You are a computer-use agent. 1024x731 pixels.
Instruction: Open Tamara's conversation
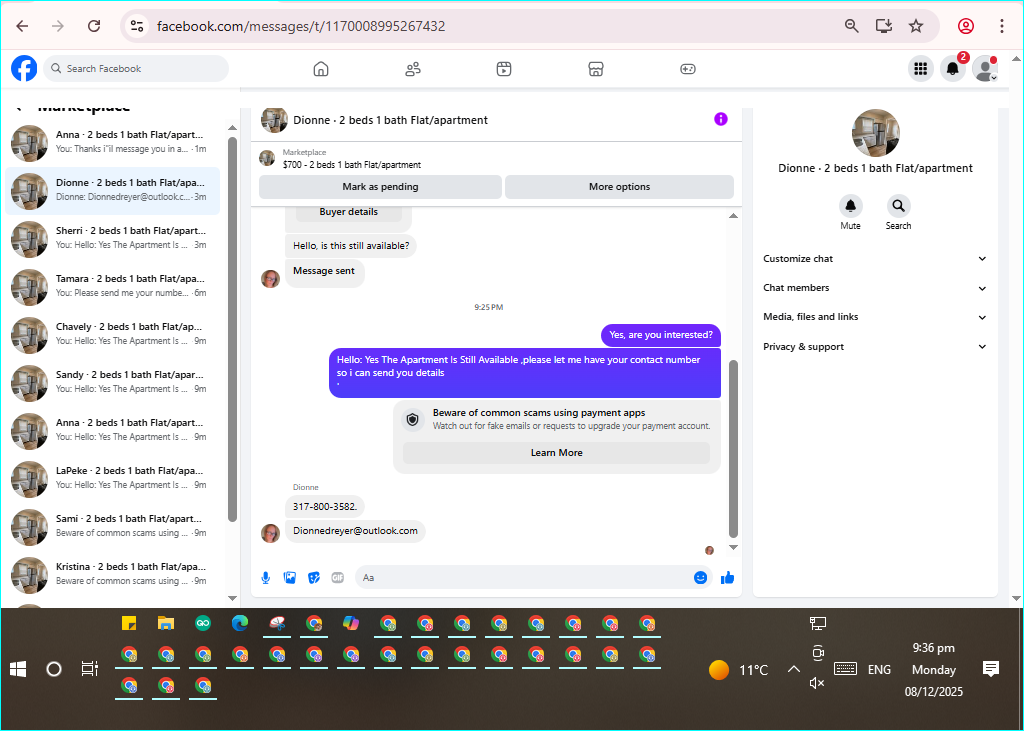click(x=112, y=286)
